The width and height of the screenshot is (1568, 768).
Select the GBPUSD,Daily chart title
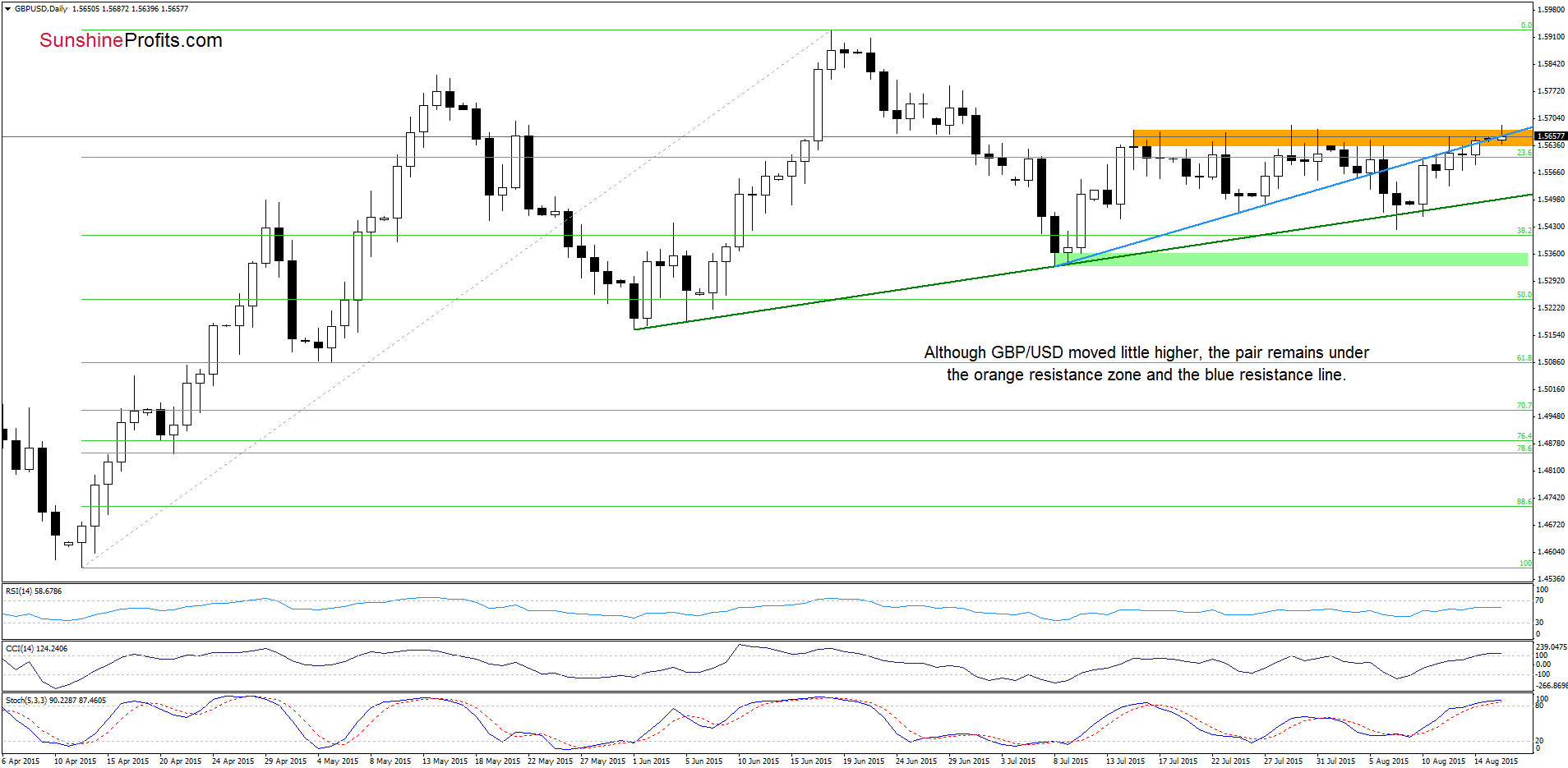(41, 9)
